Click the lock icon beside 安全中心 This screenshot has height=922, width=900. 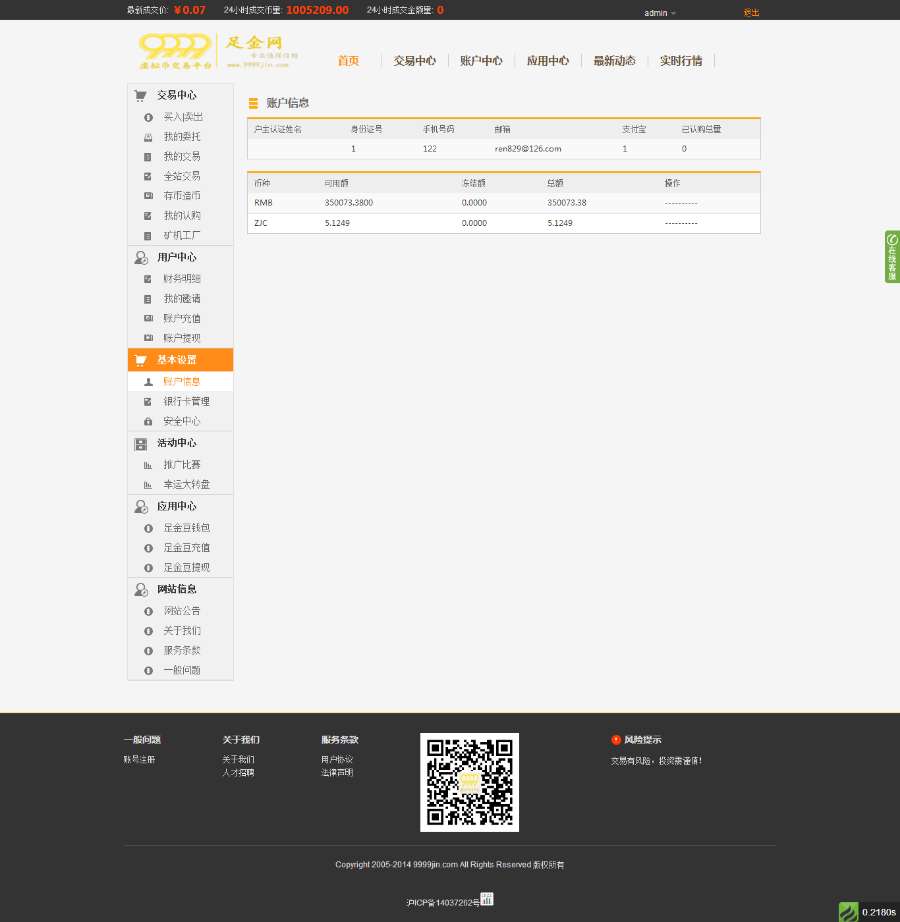pyautogui.click(x=148, y=422)
